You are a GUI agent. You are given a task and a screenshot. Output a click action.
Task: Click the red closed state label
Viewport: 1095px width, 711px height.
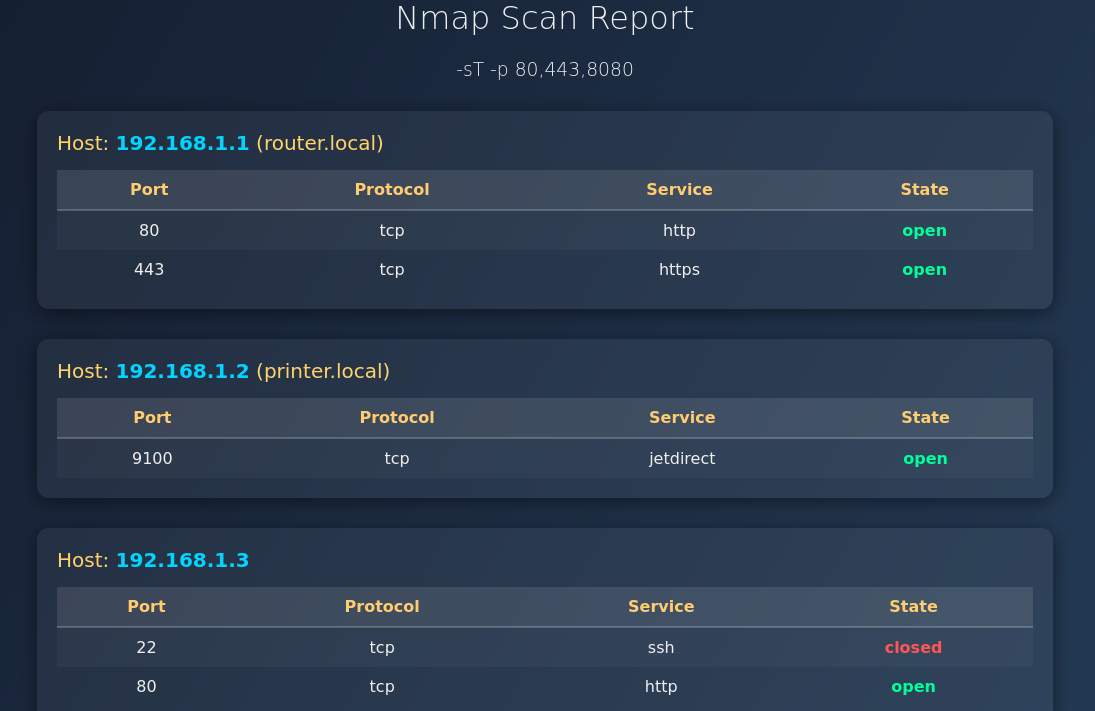click(913, 648)
